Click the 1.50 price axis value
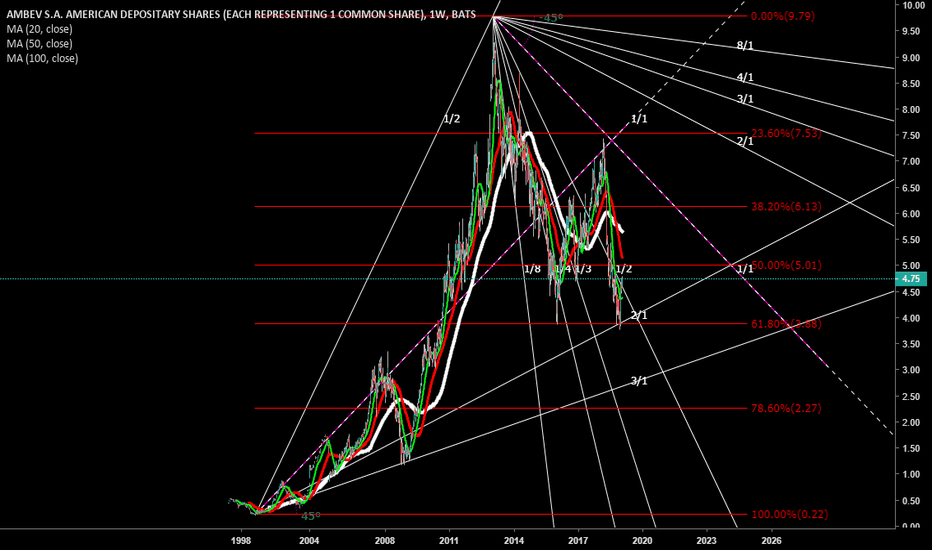Viewport: 932px width, 550px height. point(913,448)
